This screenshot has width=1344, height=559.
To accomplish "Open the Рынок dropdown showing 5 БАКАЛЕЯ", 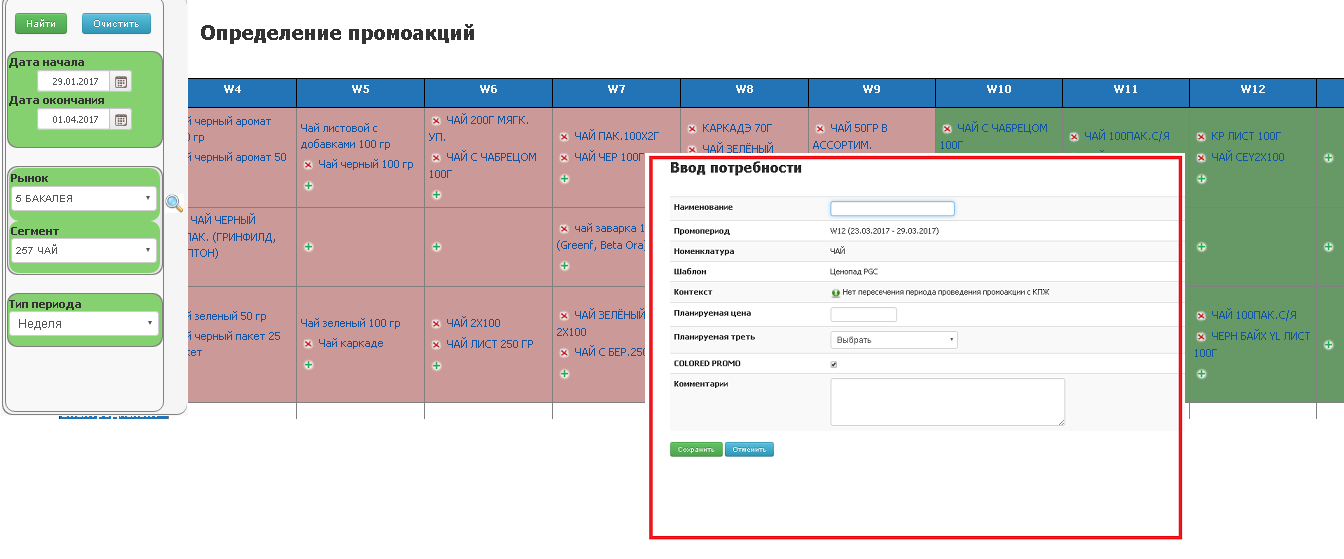I will click(x=82, y=198).
